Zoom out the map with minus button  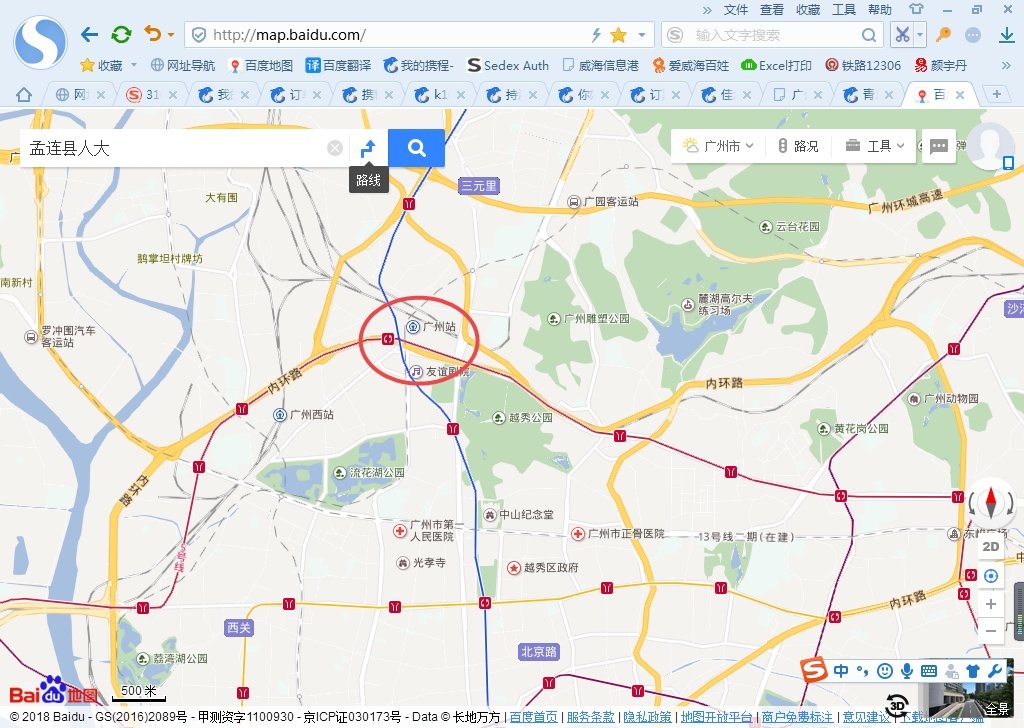(x=991, y=631)
